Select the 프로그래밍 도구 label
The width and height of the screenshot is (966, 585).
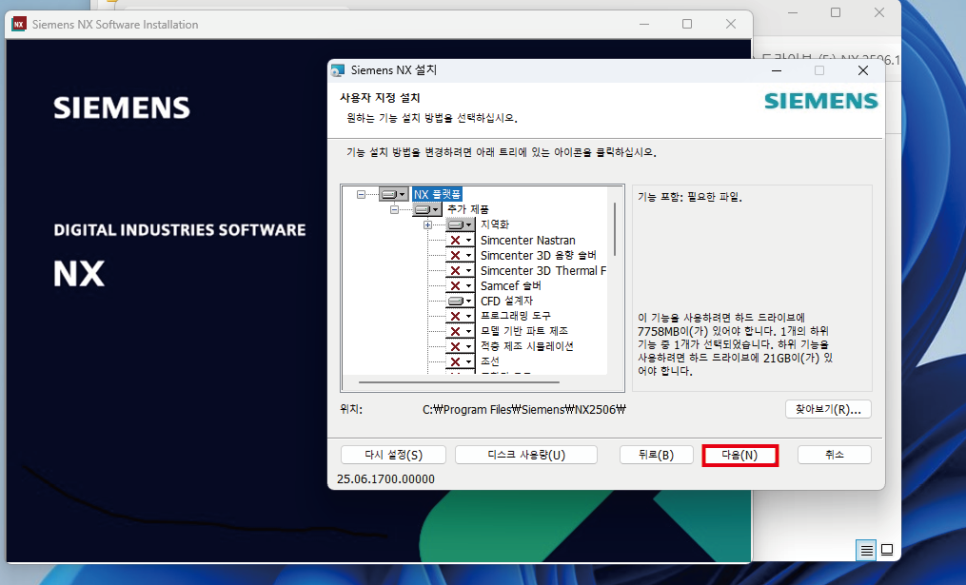click(516, 316)
